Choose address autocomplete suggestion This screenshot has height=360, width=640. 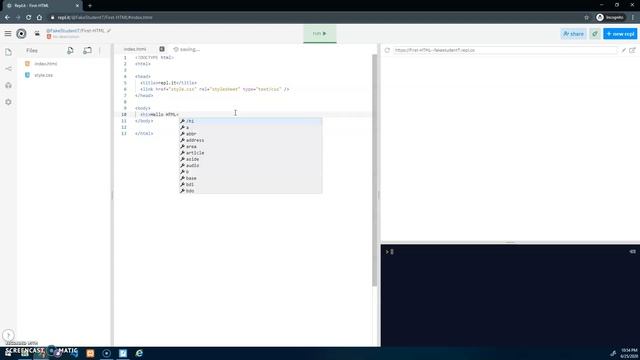click(x=251, y=140)
